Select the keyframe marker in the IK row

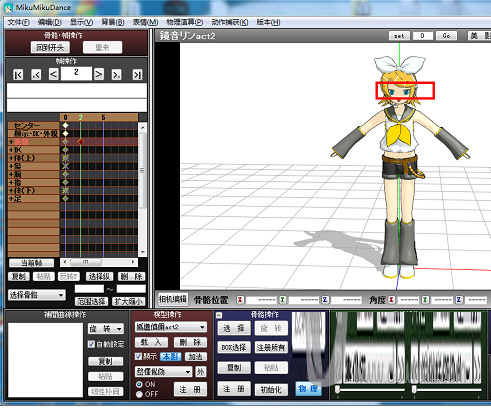coord(66,150)
